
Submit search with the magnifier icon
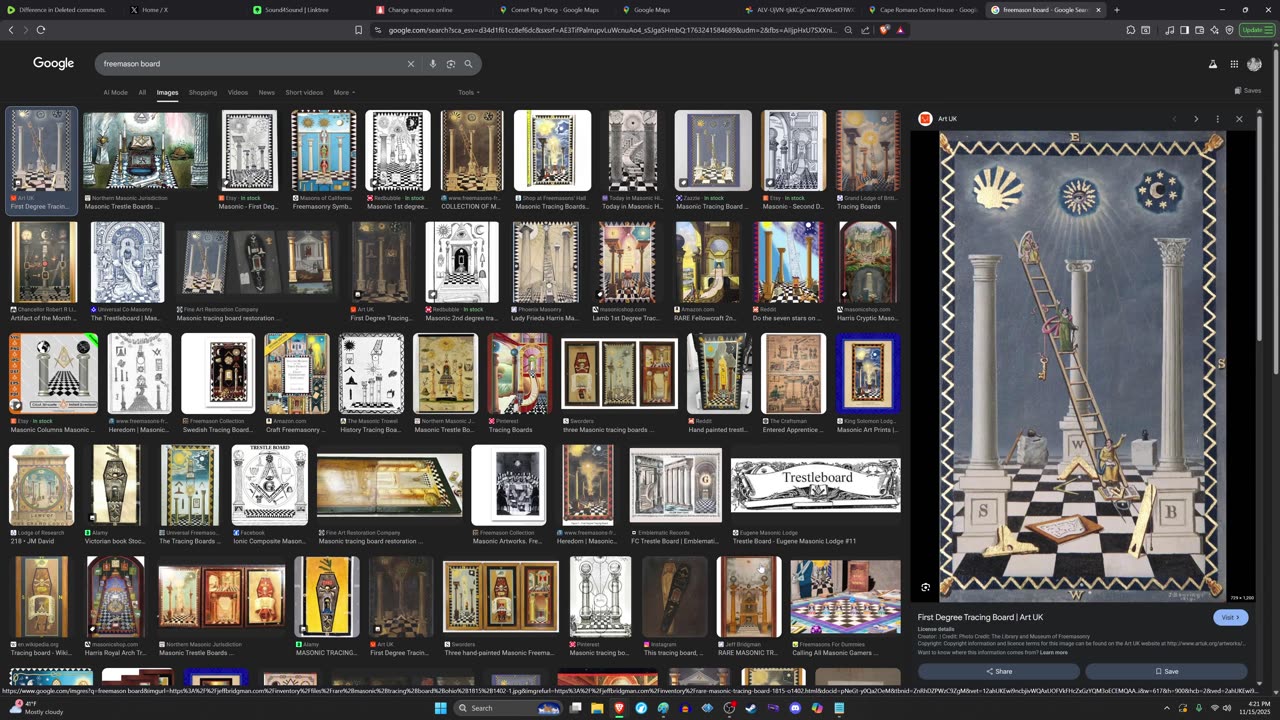[468, 64]
